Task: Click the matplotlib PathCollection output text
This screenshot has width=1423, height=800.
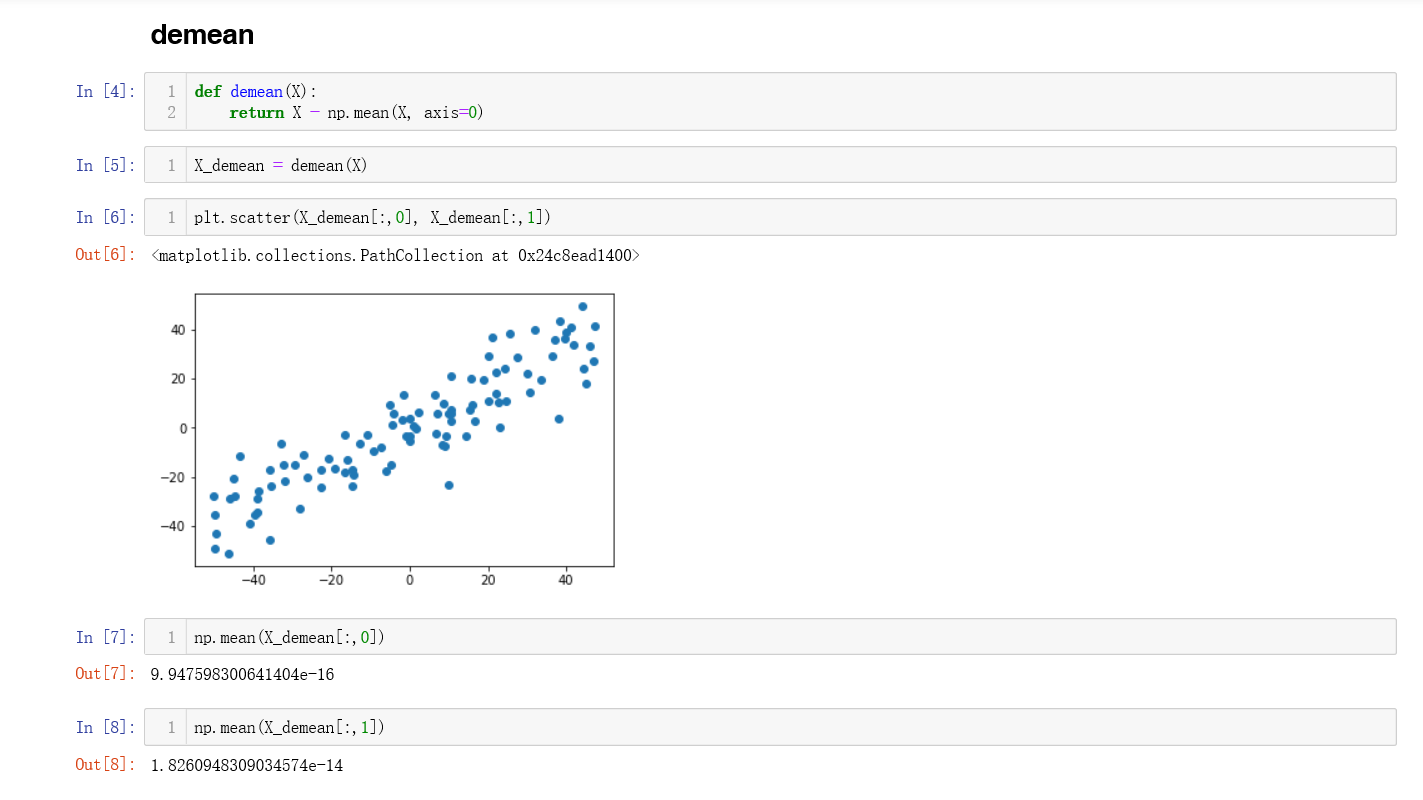Action: point(395,256)
